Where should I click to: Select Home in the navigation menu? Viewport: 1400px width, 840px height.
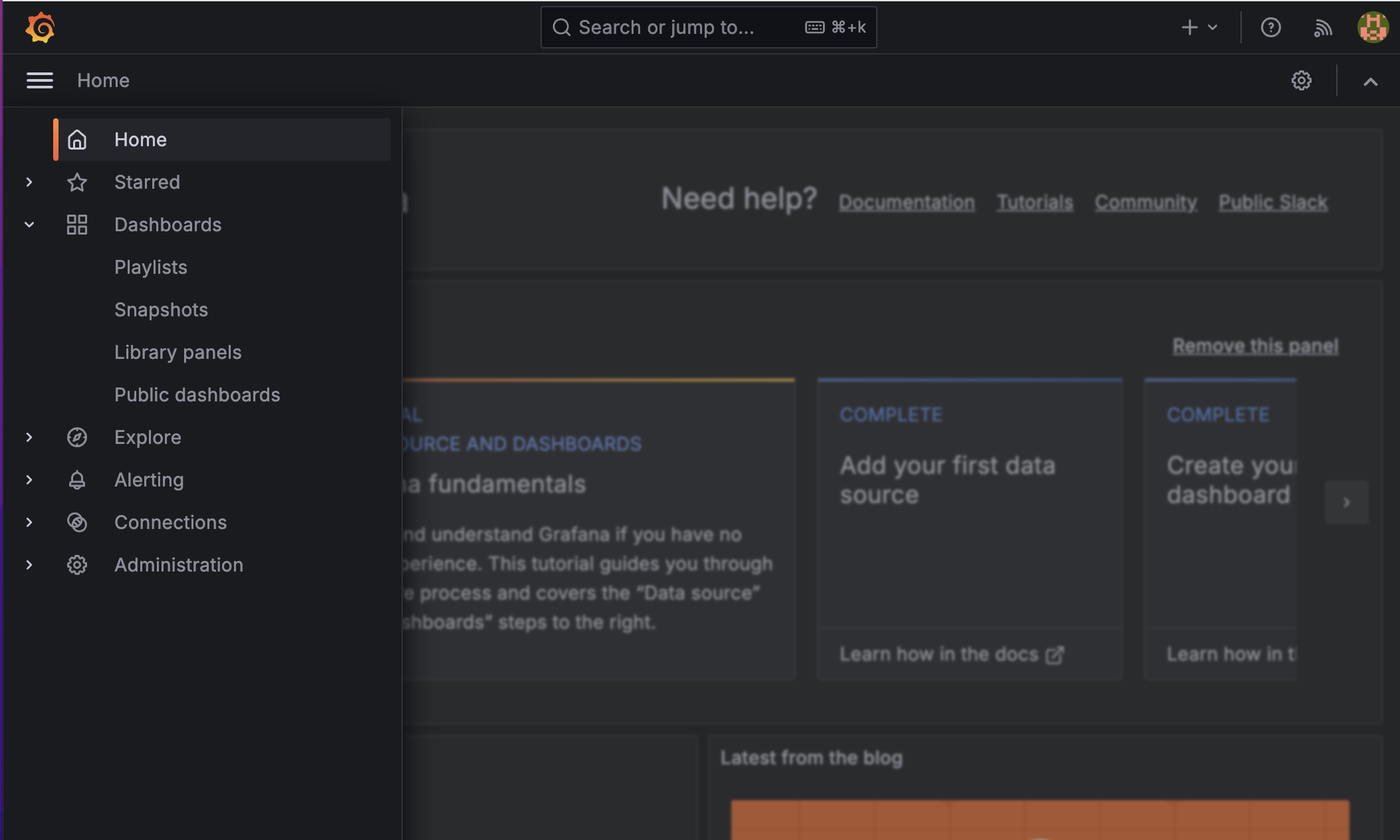(x=222, y=140)
